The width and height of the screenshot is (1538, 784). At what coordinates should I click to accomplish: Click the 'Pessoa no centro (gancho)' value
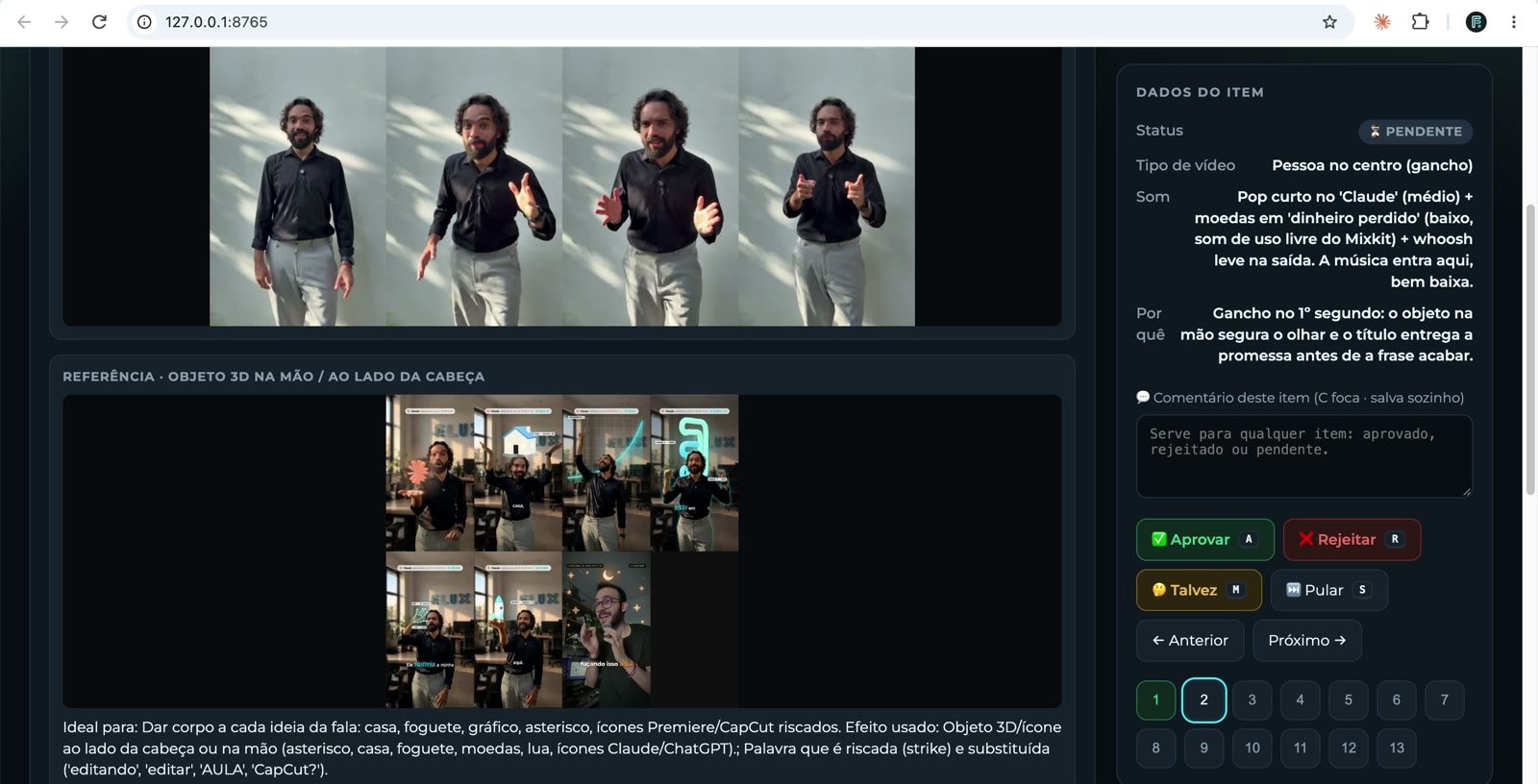point(1372,165)
